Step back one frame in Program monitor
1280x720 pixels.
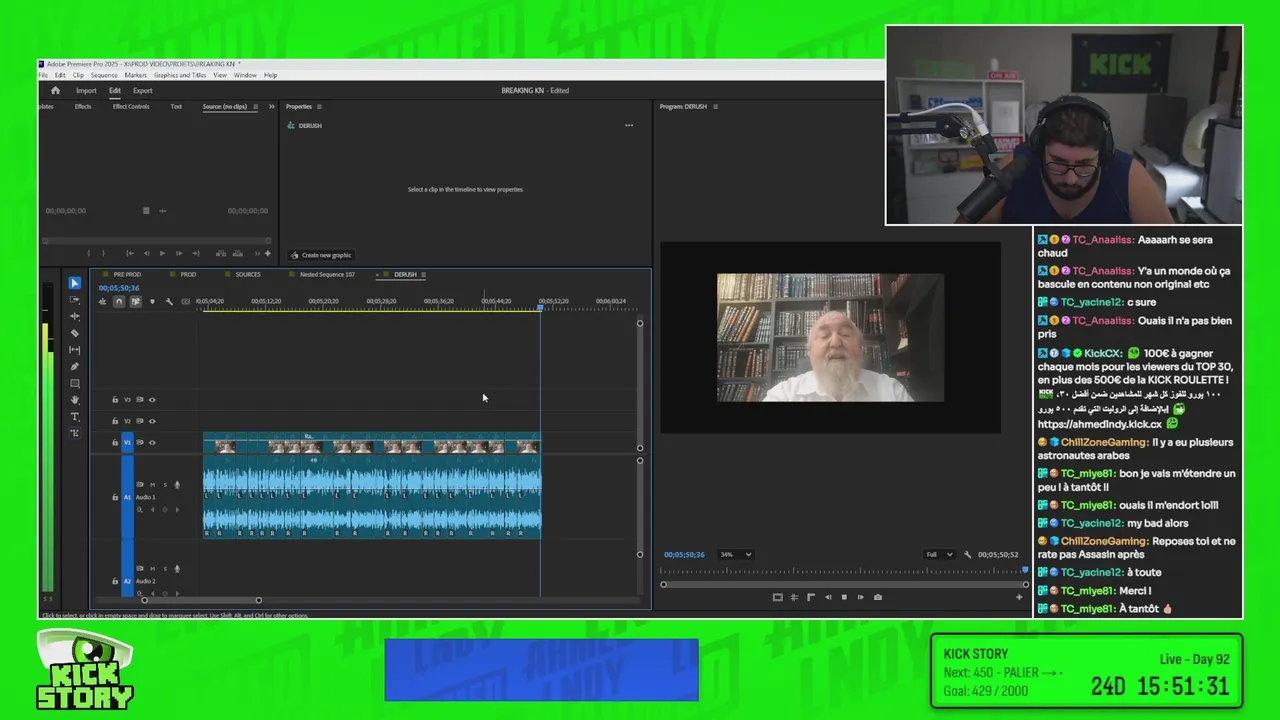pyautogui.click(x=828, y=597)
